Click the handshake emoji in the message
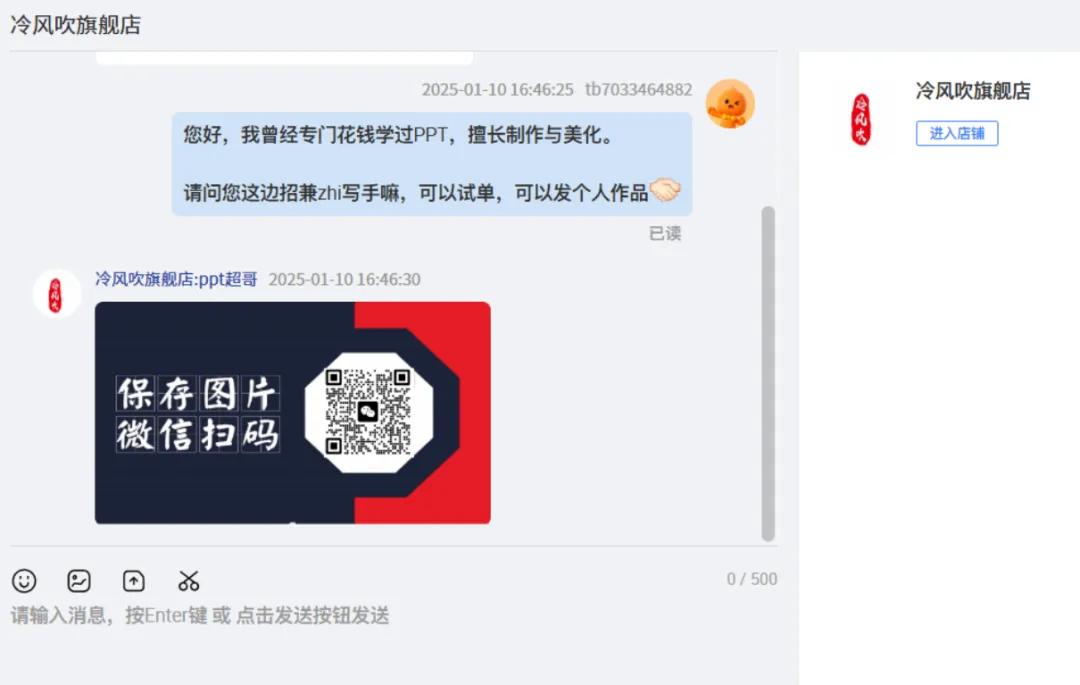Screen dimensions: 1080x685 [665, 190]
